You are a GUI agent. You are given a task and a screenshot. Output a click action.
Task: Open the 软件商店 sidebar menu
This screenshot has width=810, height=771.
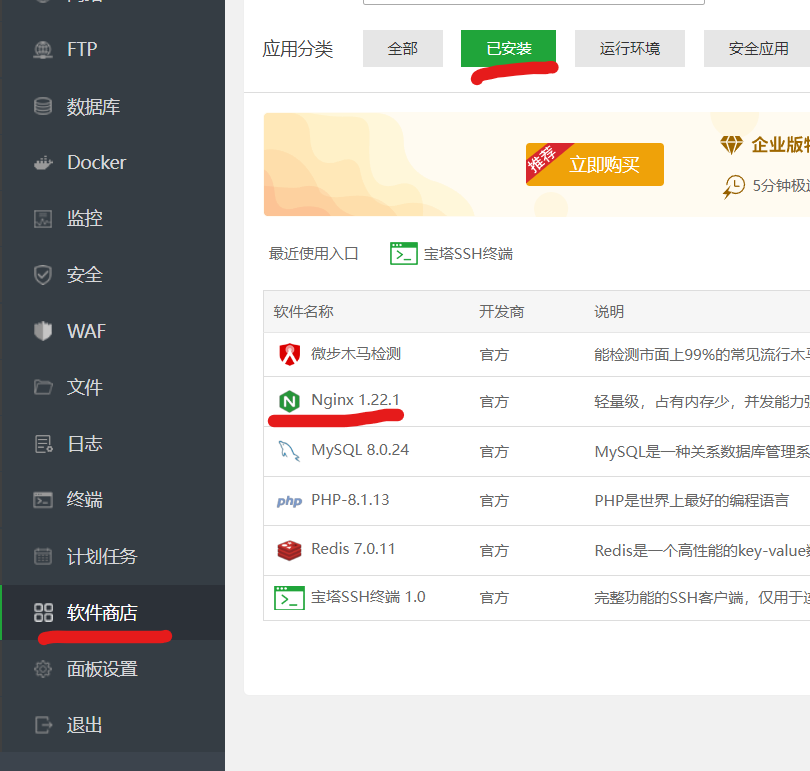(x=101, y=612)
